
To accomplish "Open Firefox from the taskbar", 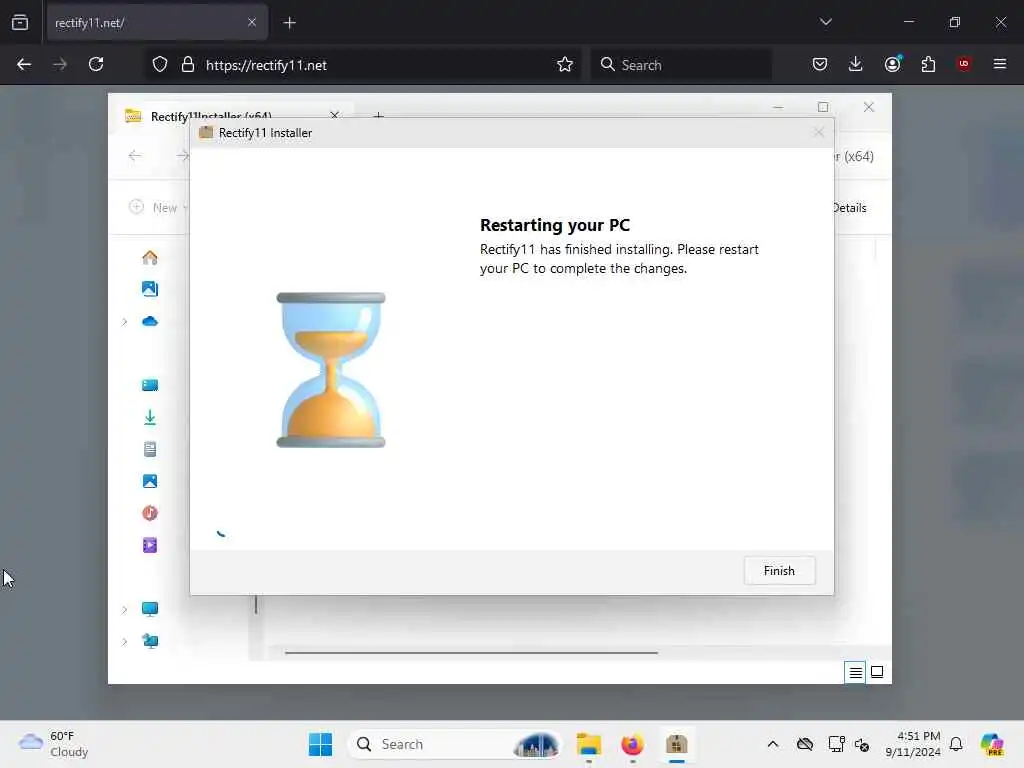I will click(x=632, y=744).
